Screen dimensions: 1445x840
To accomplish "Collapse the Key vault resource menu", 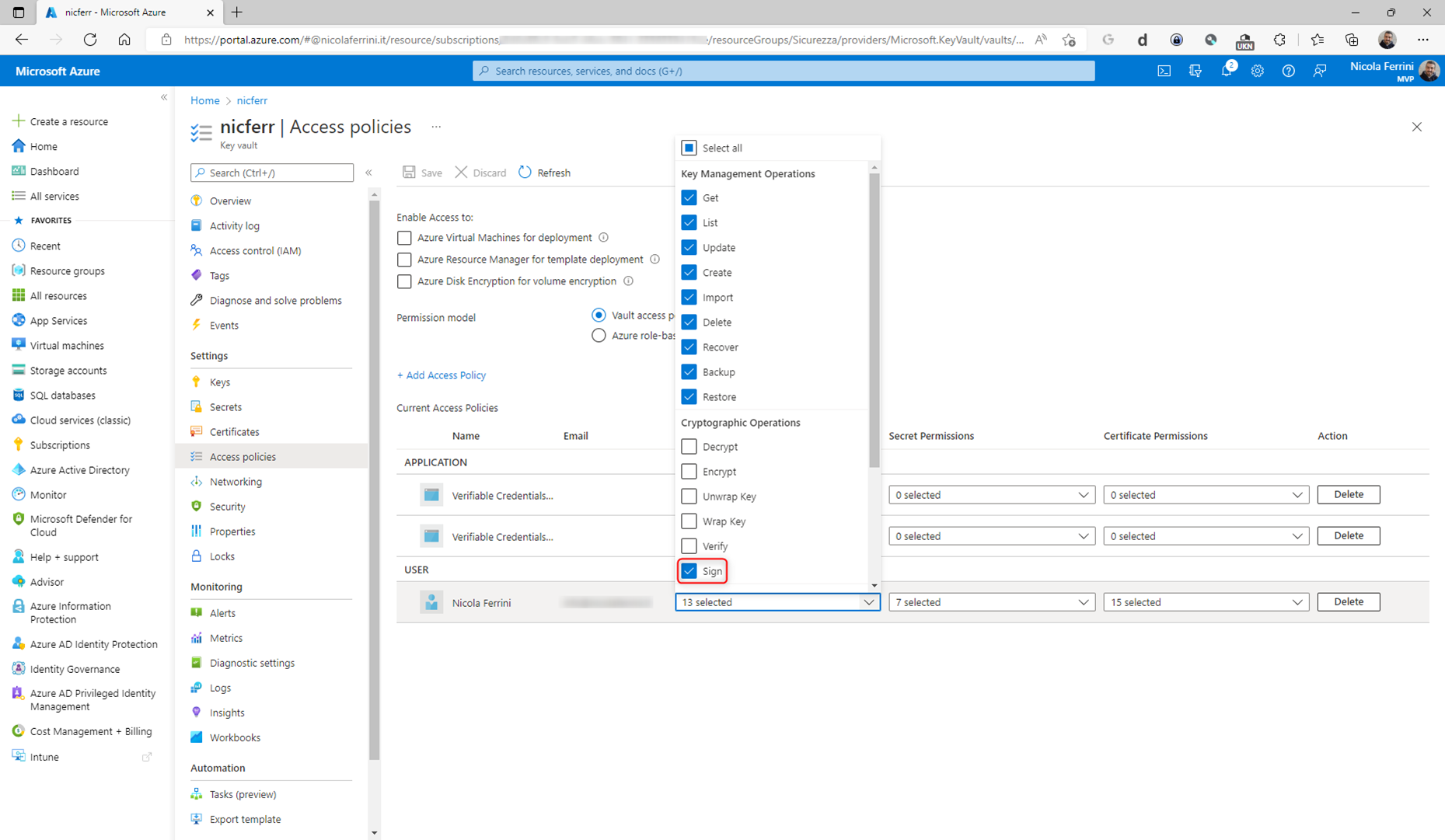I will tap(368, 173).
